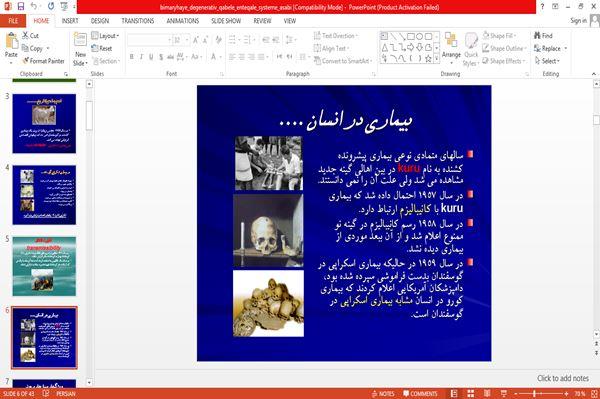
Task: Start Slide Show from status bar
Action: (504, 393)
